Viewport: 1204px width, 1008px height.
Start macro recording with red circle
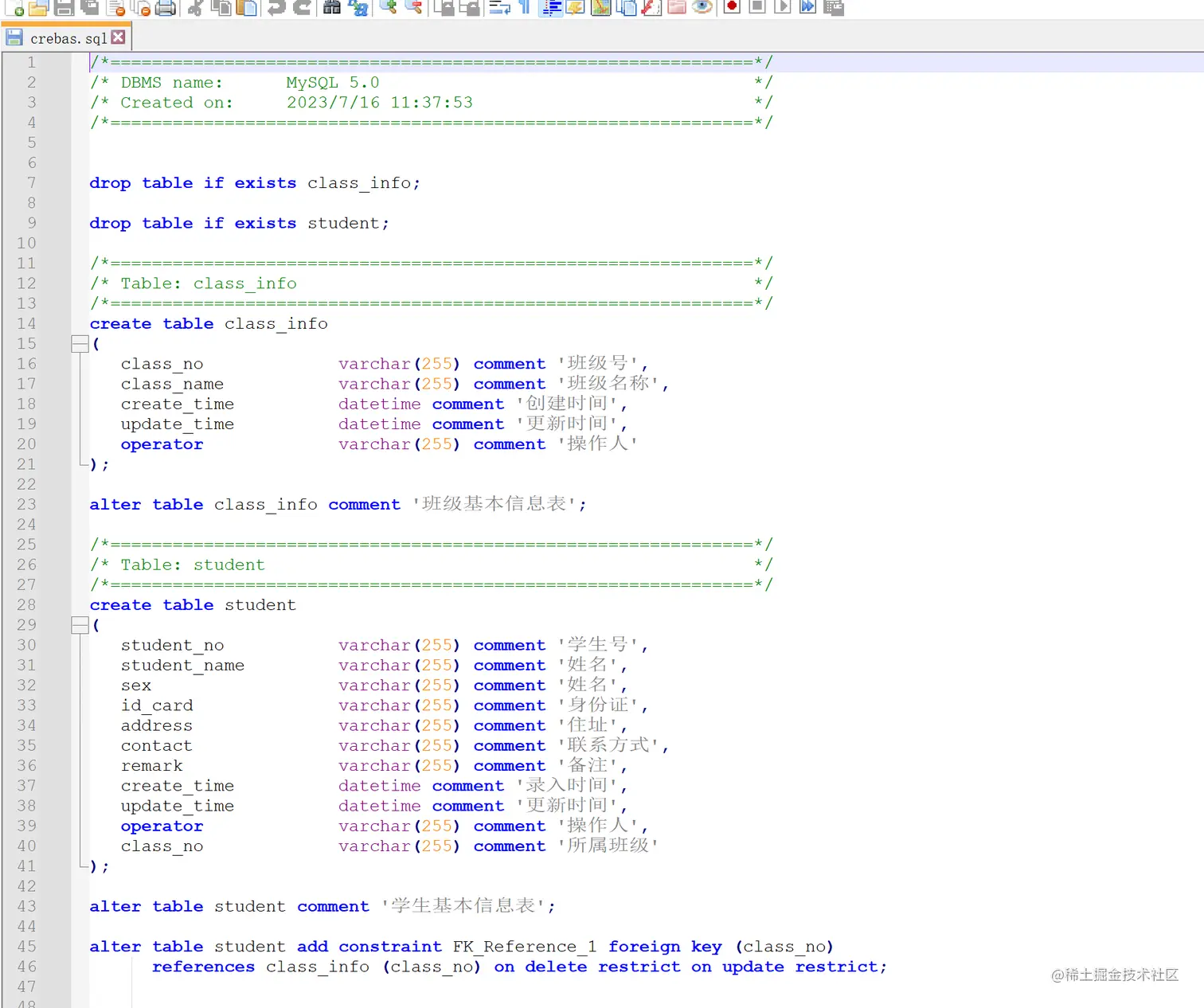[x=733, y=7]
